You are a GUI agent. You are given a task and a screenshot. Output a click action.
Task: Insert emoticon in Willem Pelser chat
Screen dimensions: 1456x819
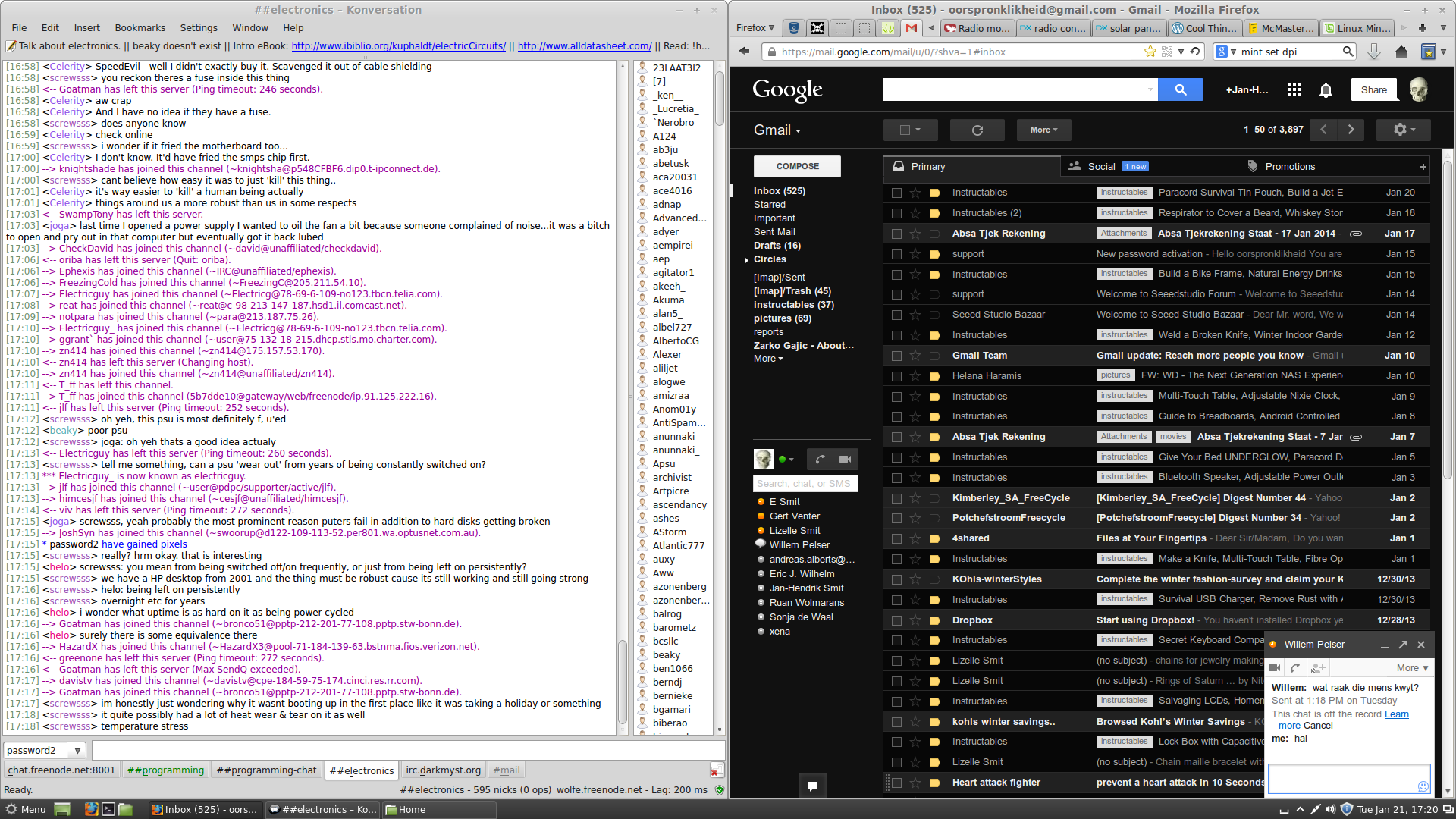click(1423, 786)
